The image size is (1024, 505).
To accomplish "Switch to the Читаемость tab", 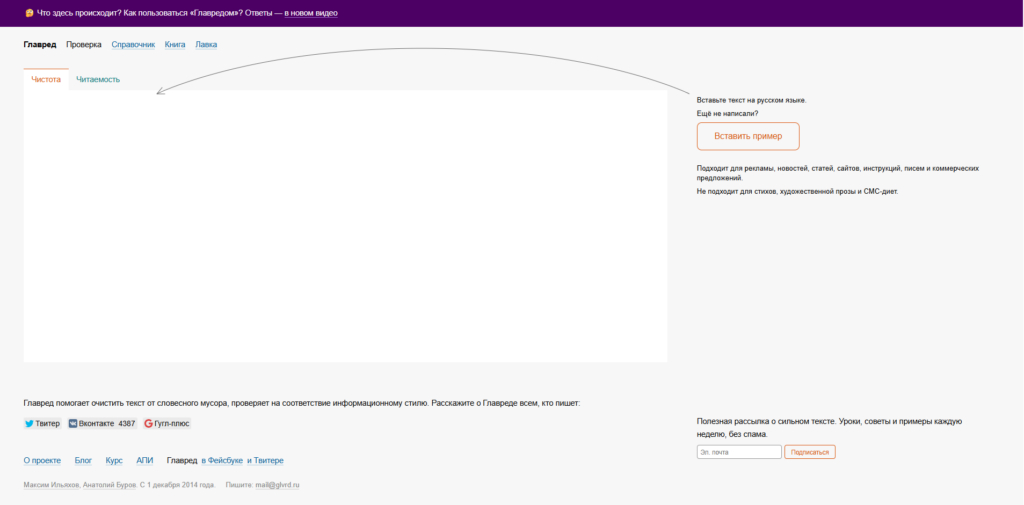I will 98,80.
